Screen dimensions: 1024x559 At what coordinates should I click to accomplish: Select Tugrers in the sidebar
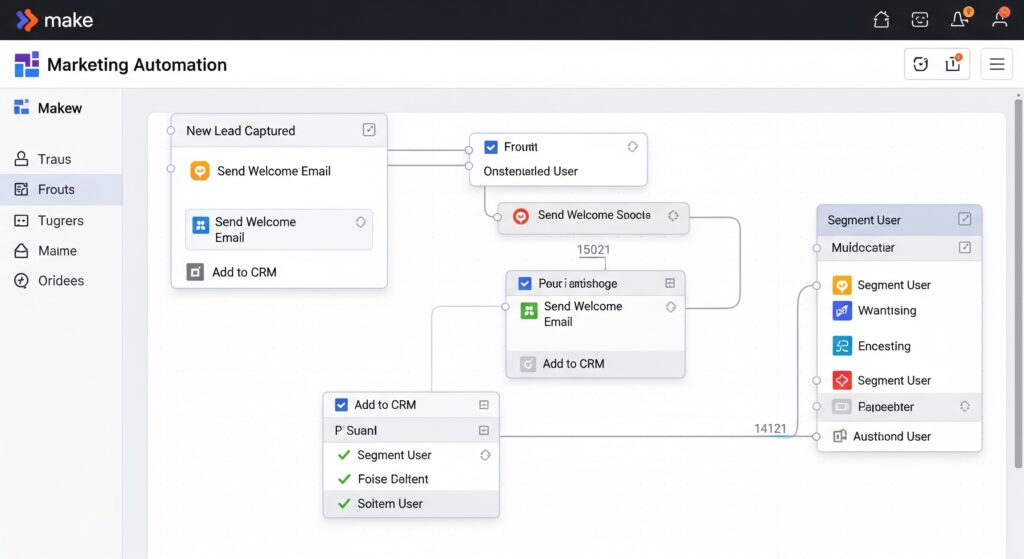60,221
